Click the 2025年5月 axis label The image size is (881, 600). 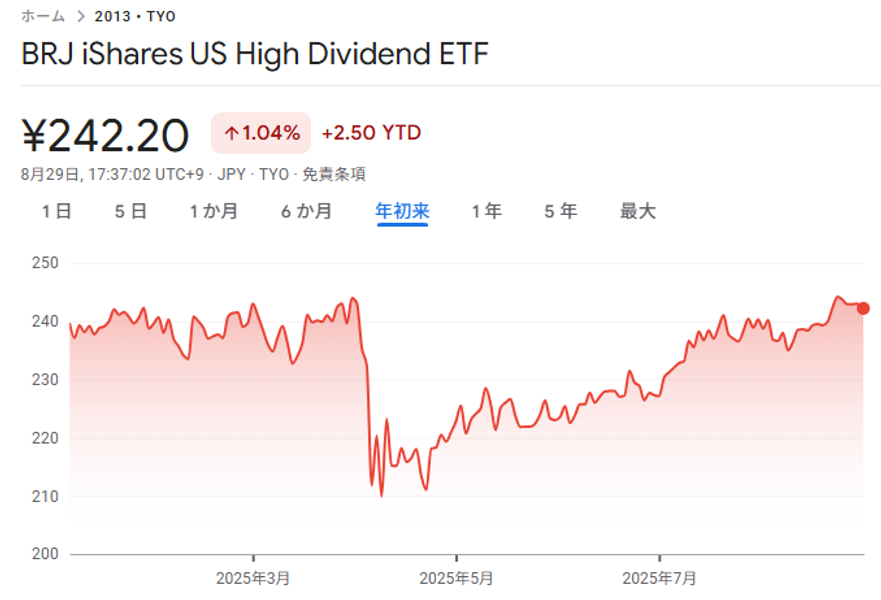pos(456,578)
